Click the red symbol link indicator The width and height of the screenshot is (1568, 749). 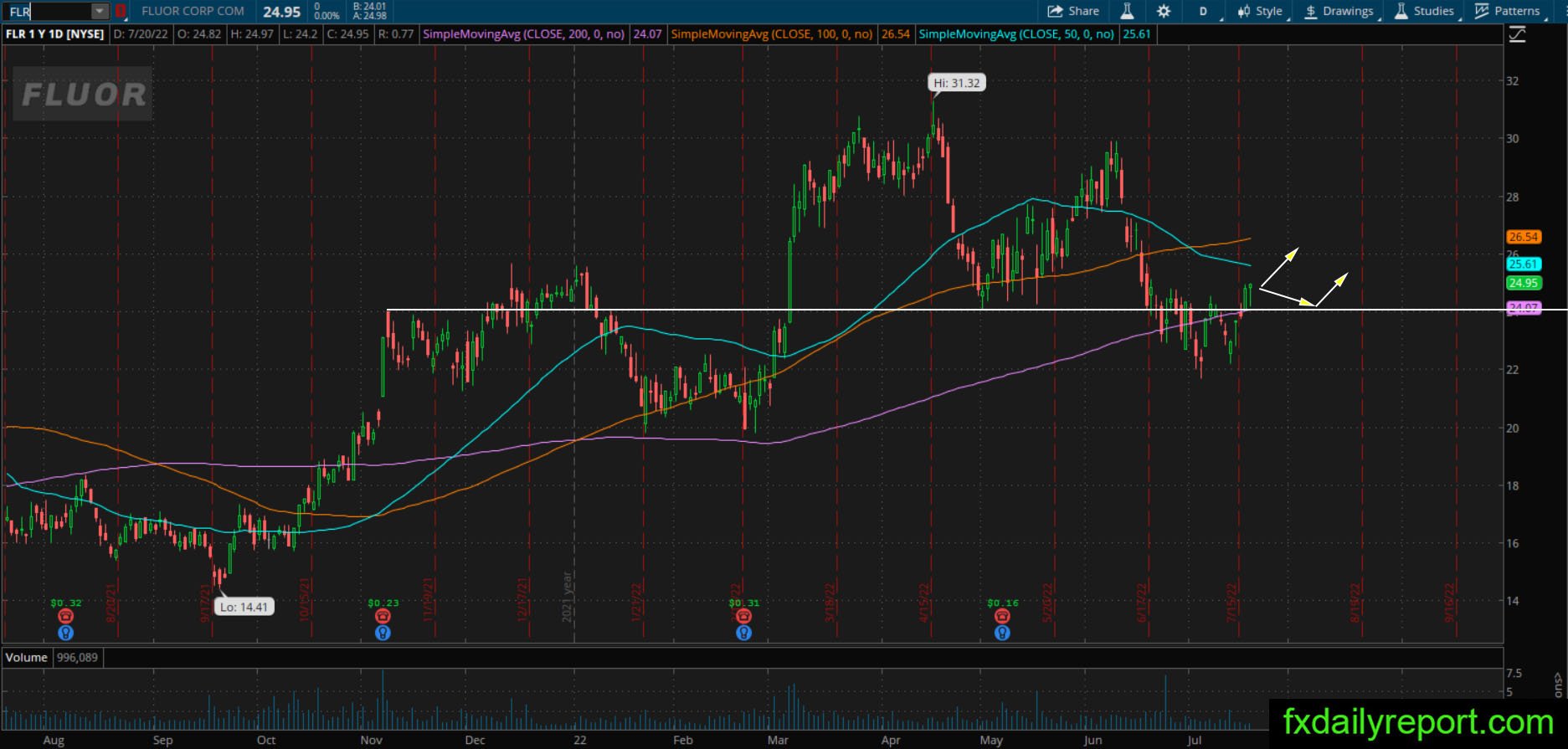tap(121, 12)
